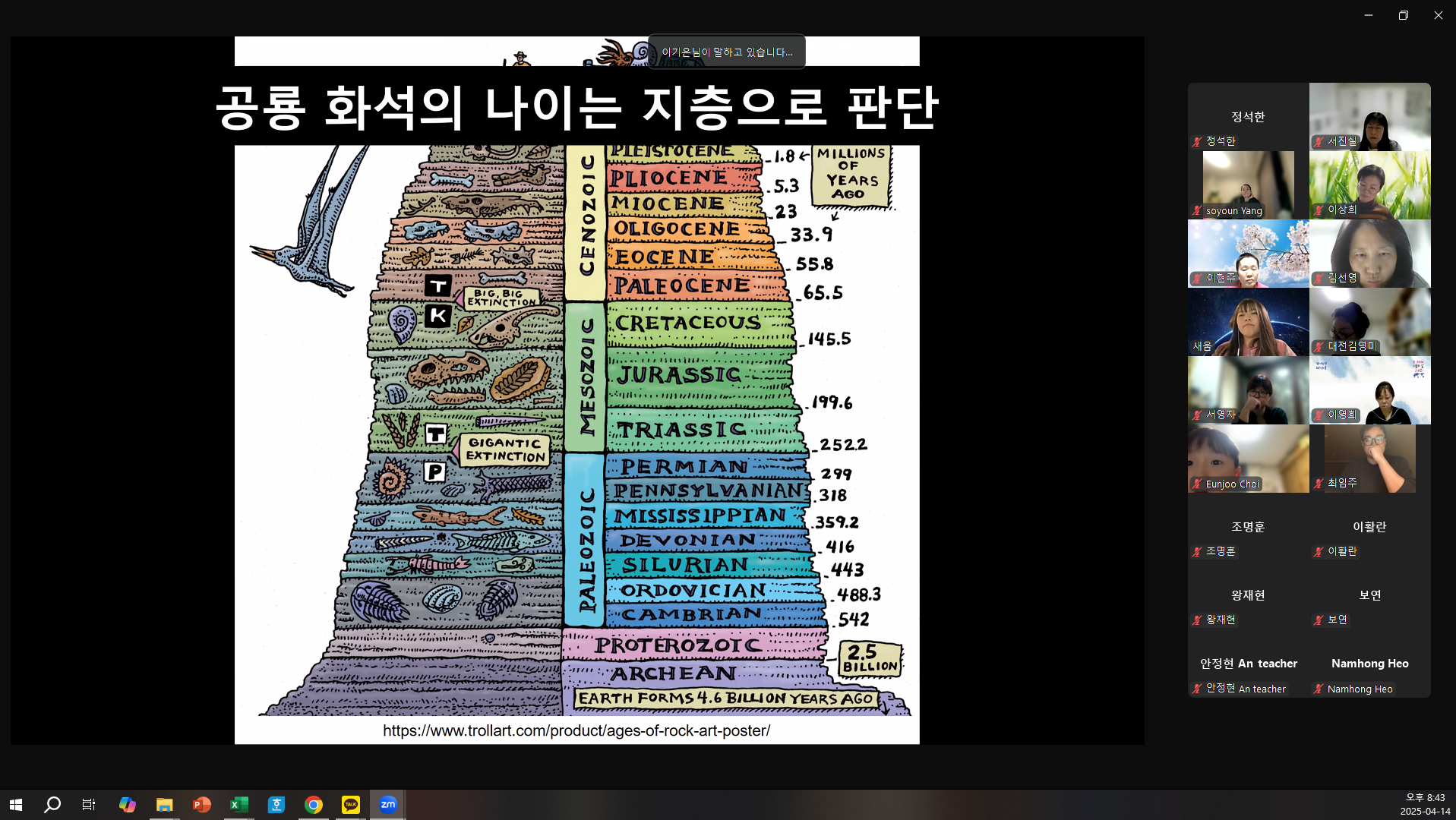Open File Explorer from the taskbar

click(164, 805)
